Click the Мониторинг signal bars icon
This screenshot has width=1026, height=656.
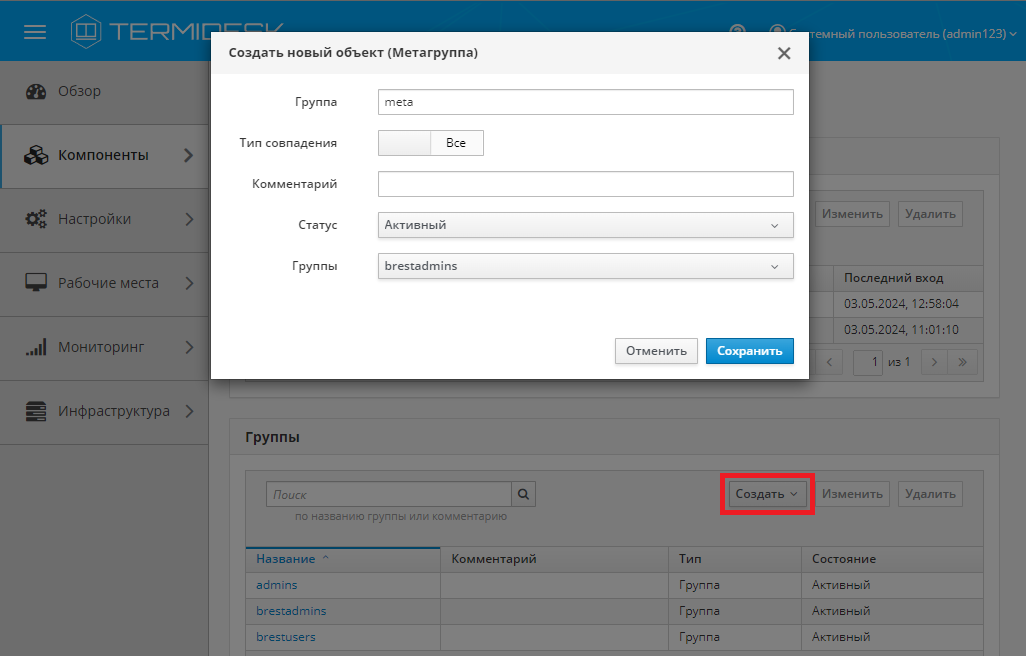click(x=36, y=347)
